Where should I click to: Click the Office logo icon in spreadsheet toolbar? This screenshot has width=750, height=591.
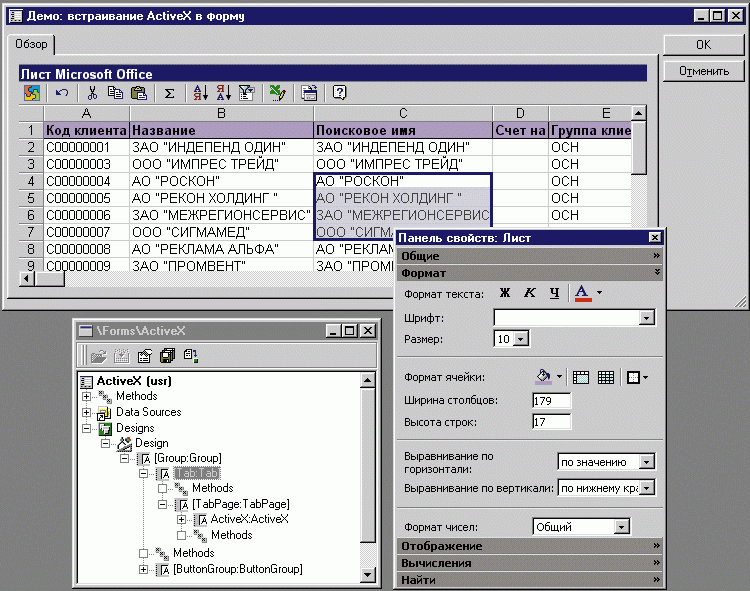click(x=32, y=93)
